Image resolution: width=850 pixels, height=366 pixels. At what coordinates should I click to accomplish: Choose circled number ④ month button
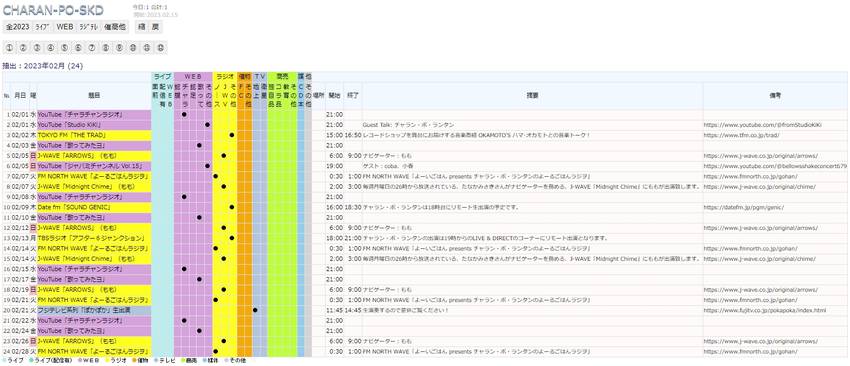pos(50,48)
